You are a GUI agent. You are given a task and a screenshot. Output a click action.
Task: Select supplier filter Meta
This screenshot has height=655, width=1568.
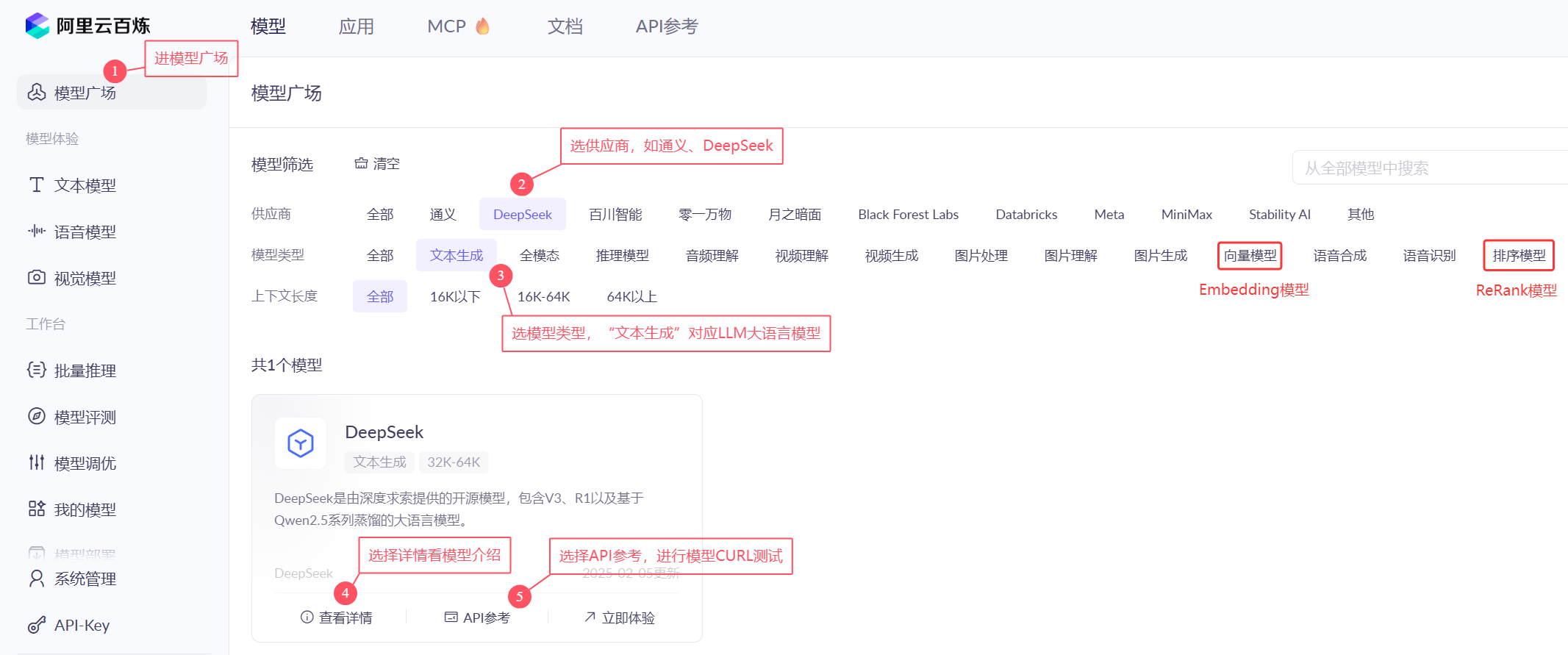pyautogui.click(x=1109, y=214)
